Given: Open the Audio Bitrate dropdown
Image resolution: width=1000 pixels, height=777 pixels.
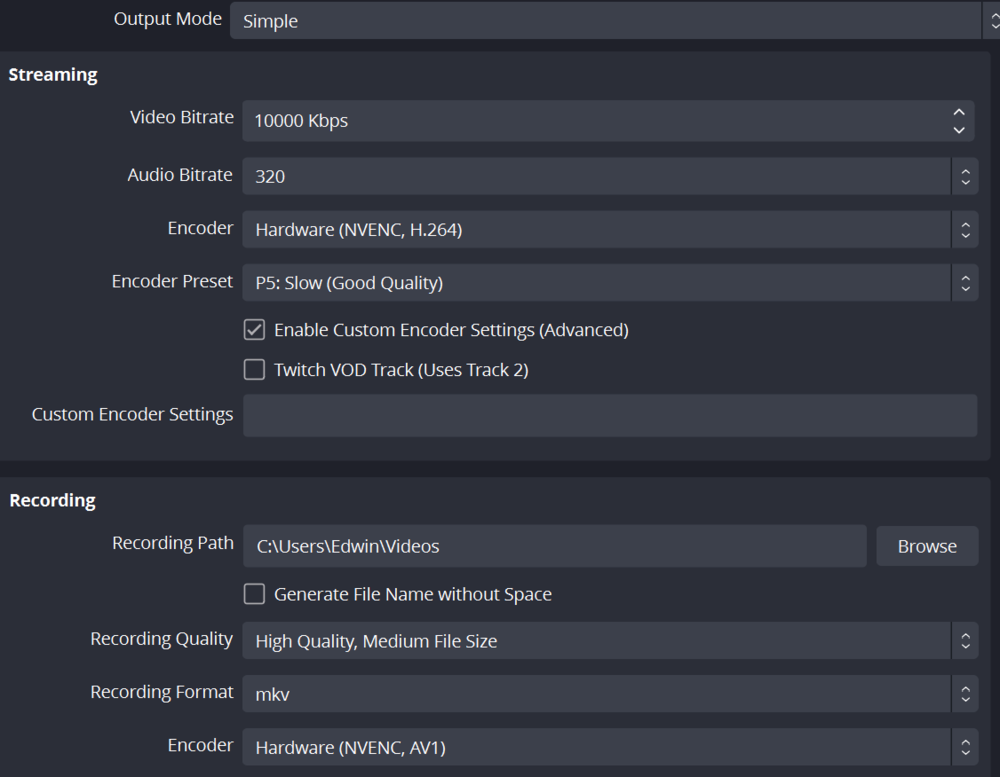Looking at the screenshot, I should pyautogui.click(x=595, y=176).
